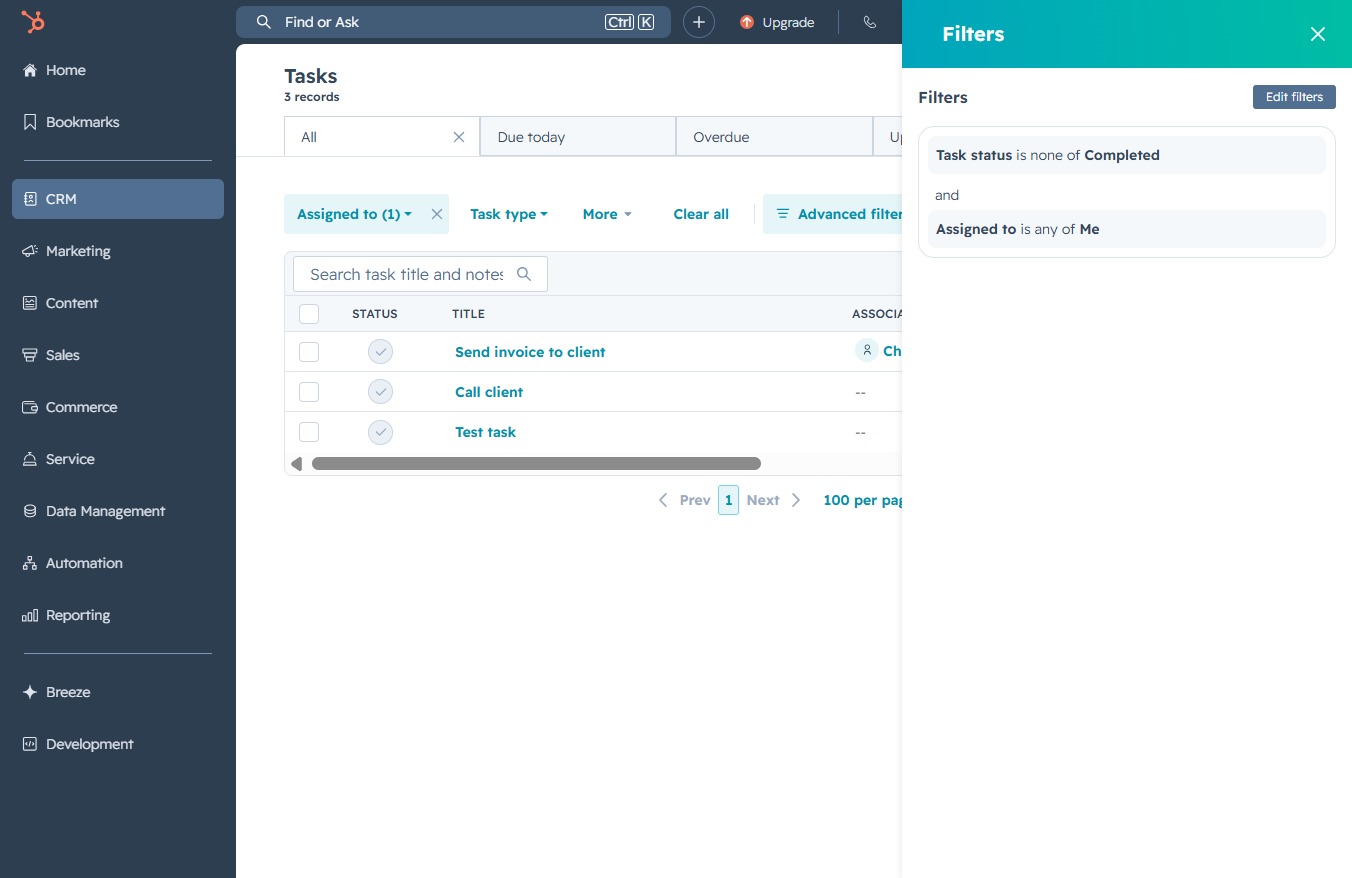1352x878 pixels.
Task: Open Content in the sidebar
Action: pyautogui.click(x=118, y=303)
